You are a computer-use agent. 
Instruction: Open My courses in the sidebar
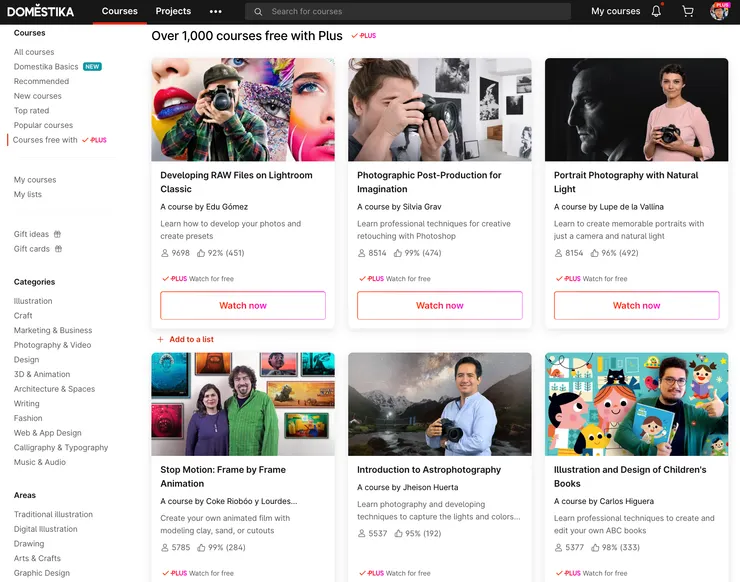click(35, 180)
